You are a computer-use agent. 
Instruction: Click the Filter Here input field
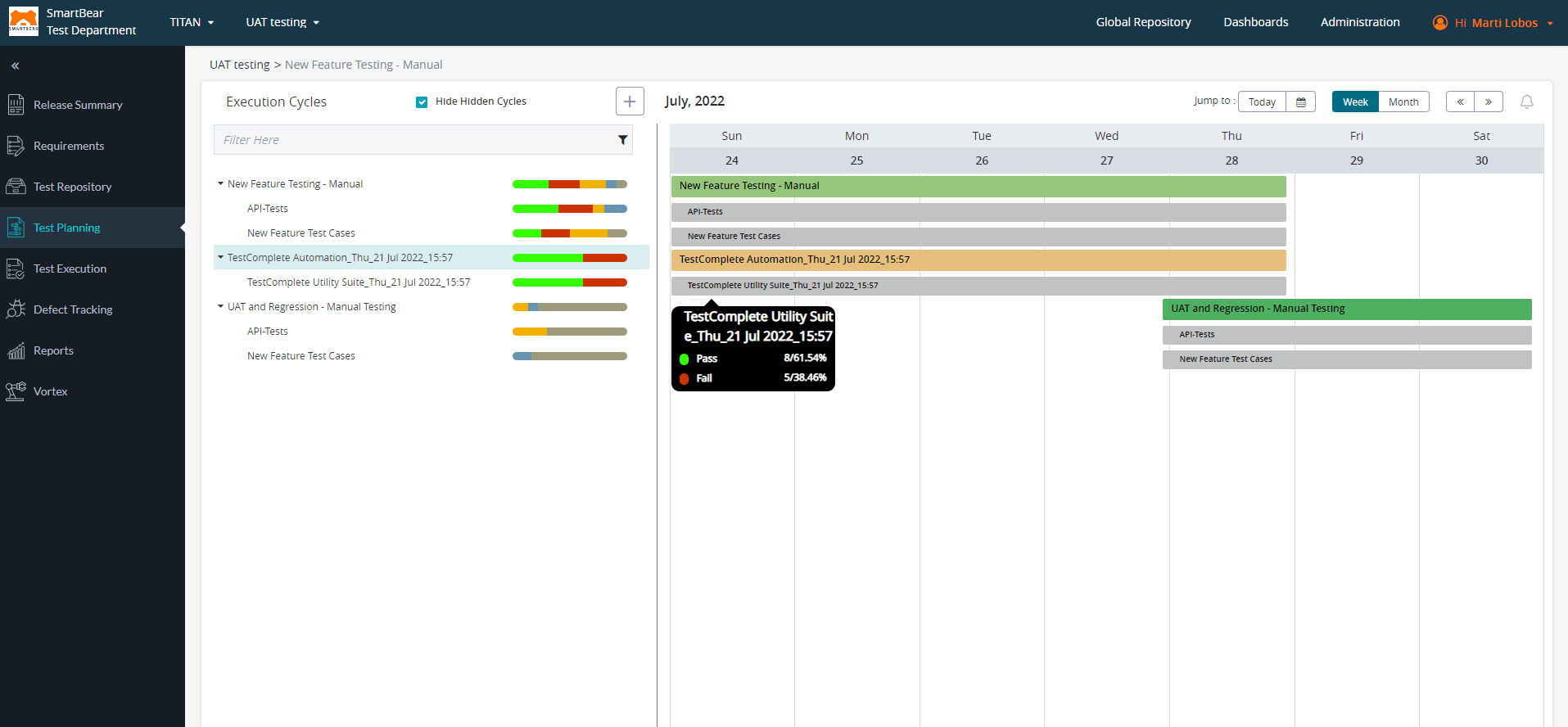(x=423, y=140)
